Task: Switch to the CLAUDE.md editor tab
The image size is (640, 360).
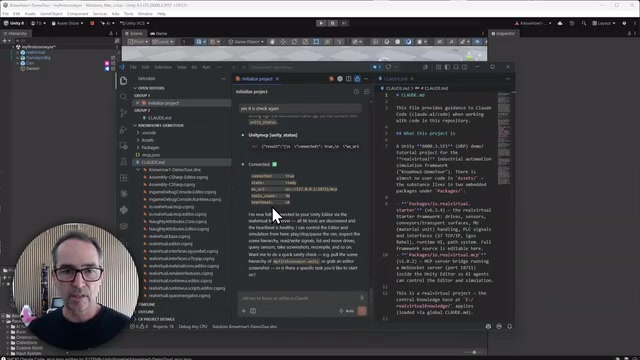Action: click(x=396, y=79)
